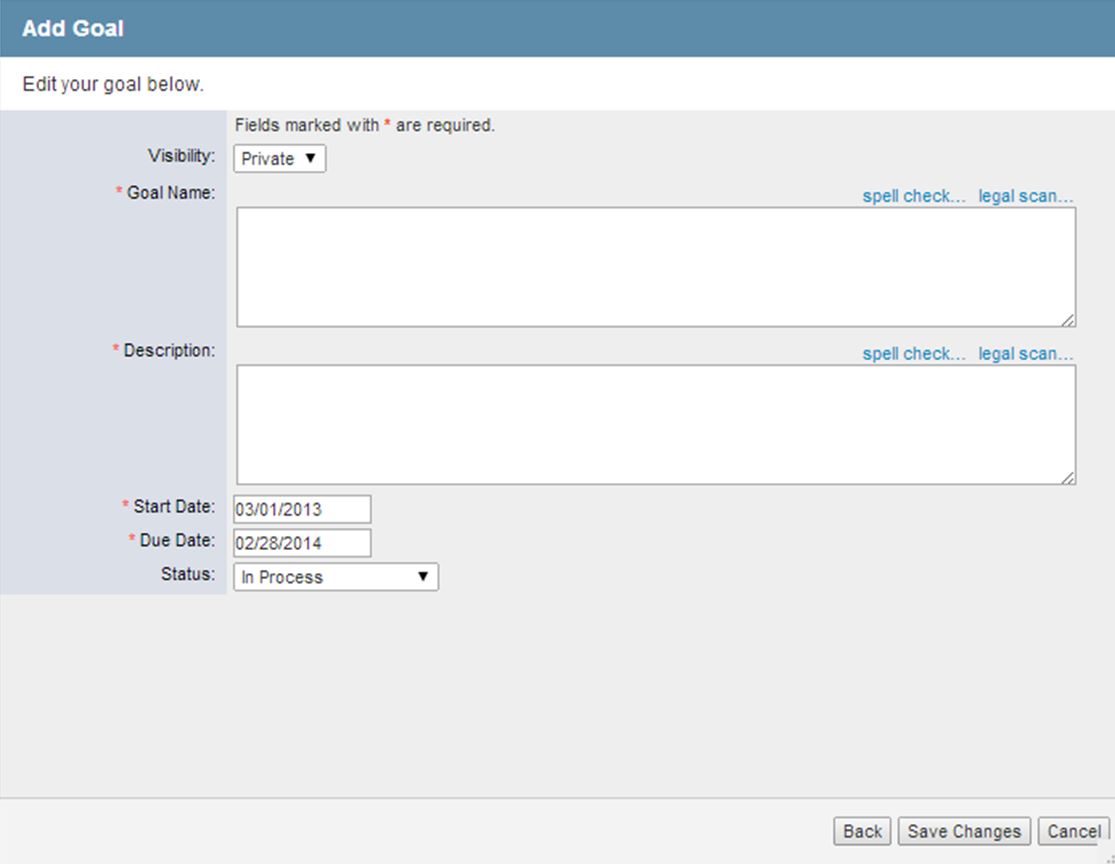
Task: Run spell check for Goal Name
Action: (x=913, y=196)
